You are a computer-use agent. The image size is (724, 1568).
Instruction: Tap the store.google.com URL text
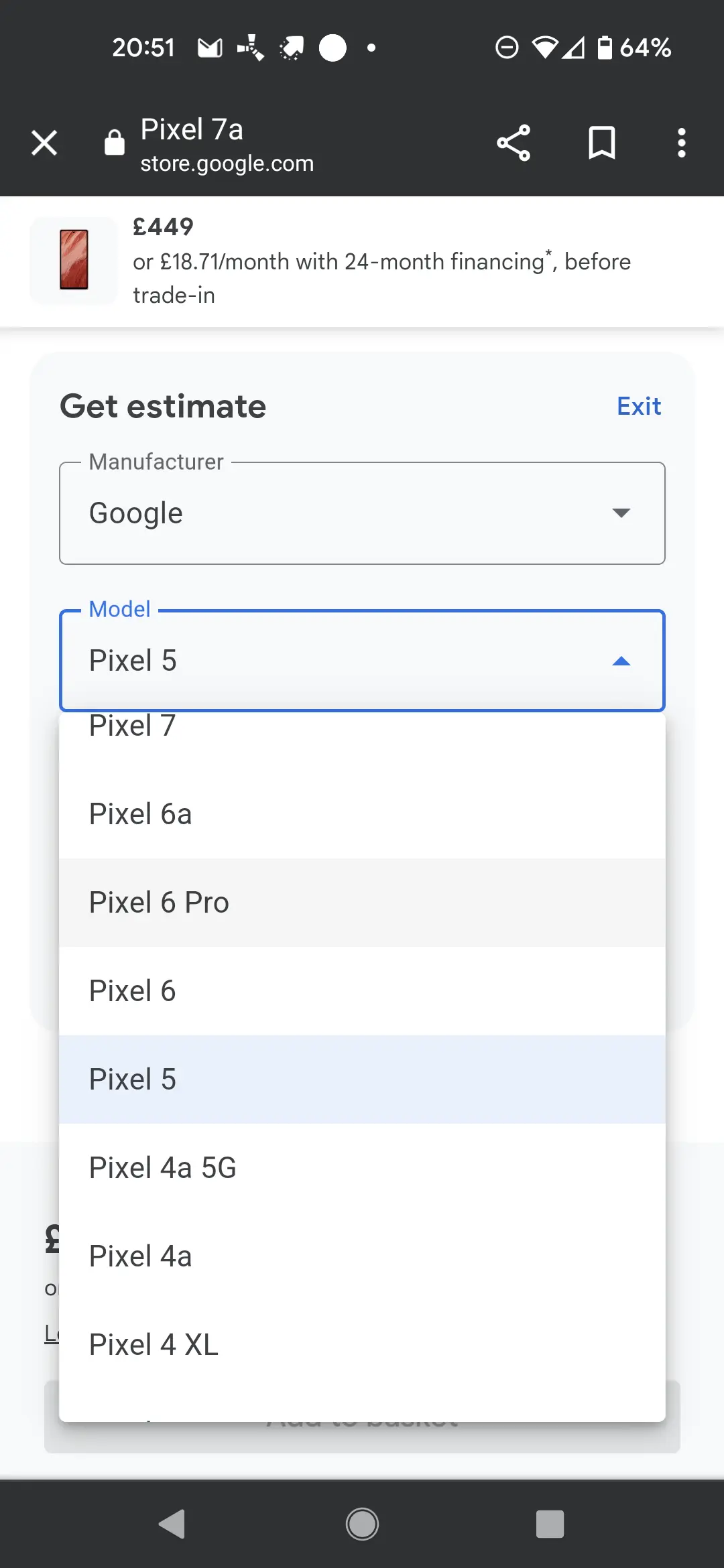tap(227, 164)
